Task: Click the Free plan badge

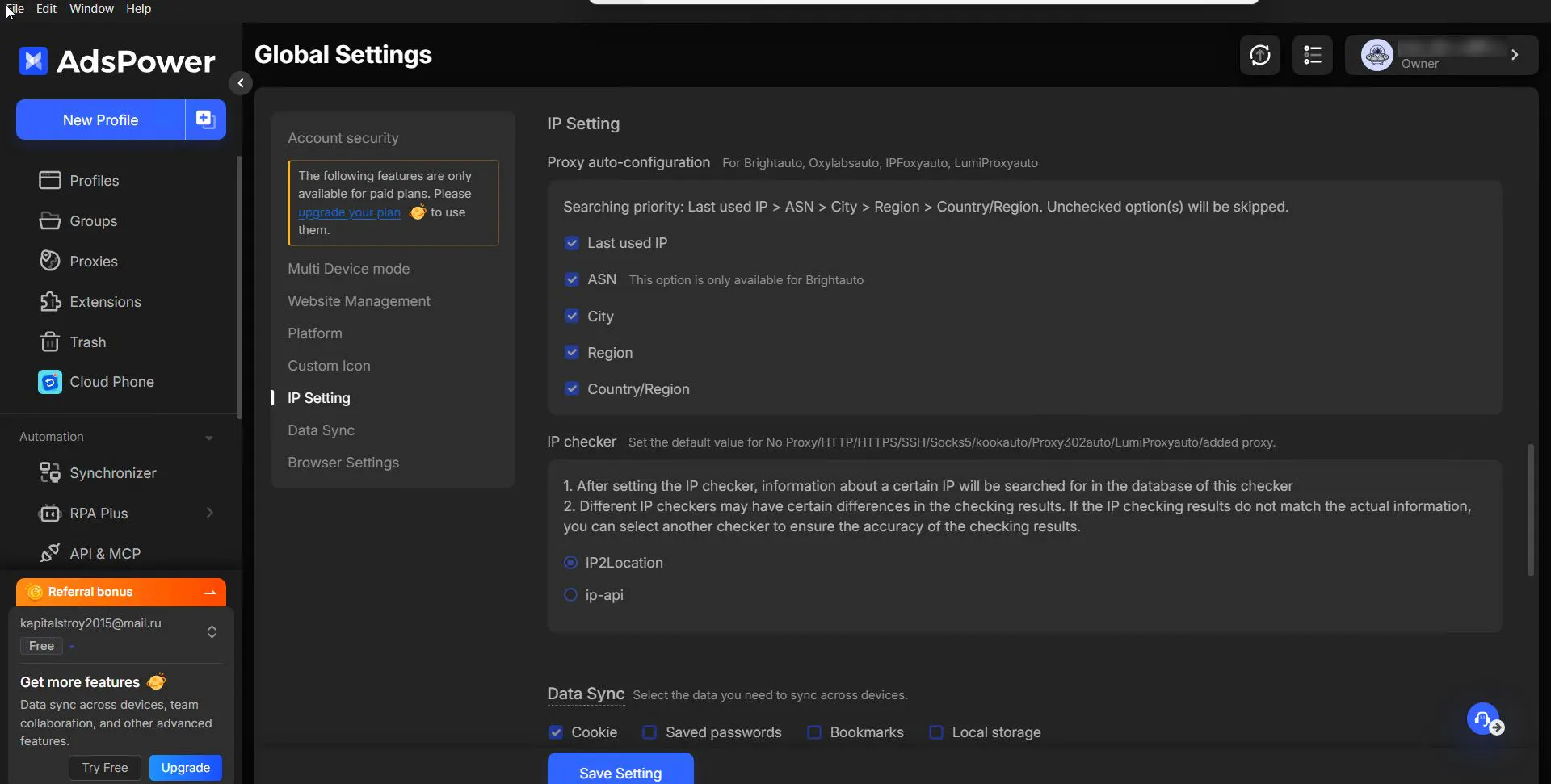Action: coord(41,646)
